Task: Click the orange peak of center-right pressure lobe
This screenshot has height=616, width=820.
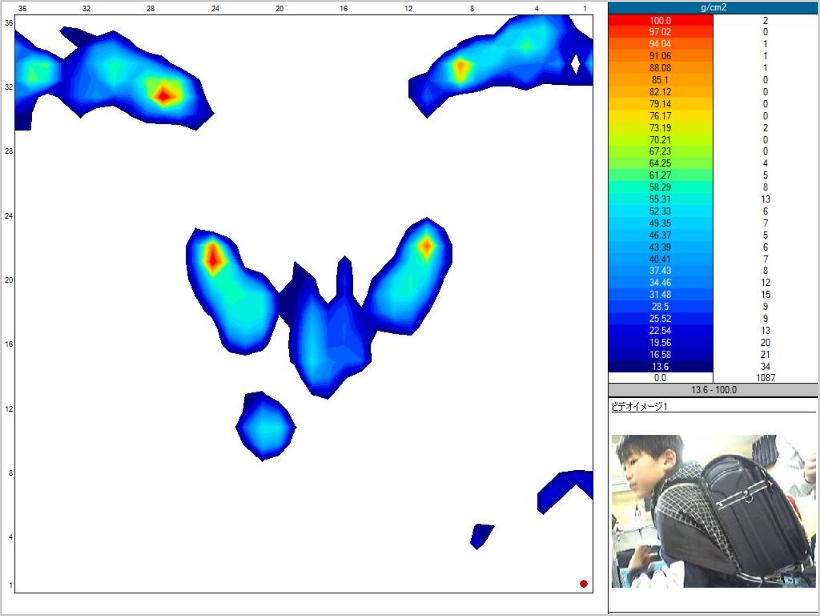Action: [x=426, y=245]
